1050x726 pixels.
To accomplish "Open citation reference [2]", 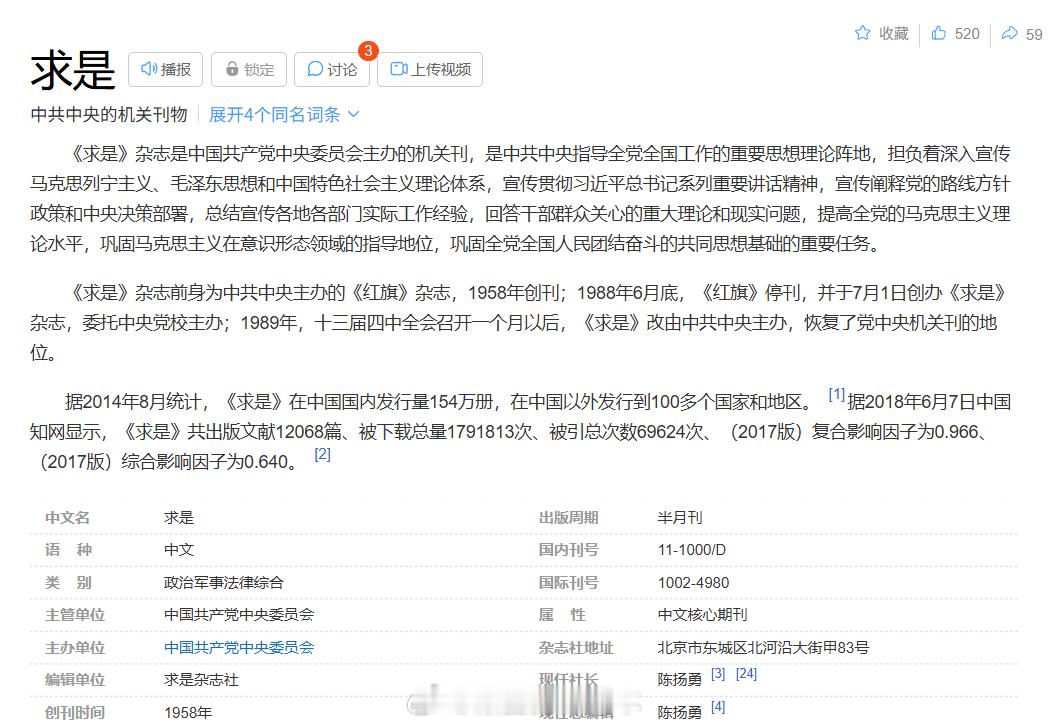I will coord(322,454).
